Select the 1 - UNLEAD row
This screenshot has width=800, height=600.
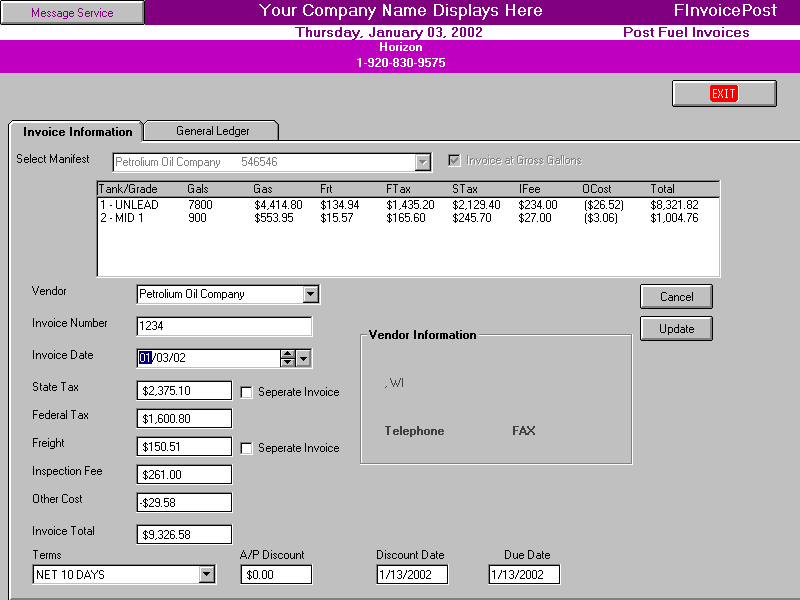click(408, 205)
